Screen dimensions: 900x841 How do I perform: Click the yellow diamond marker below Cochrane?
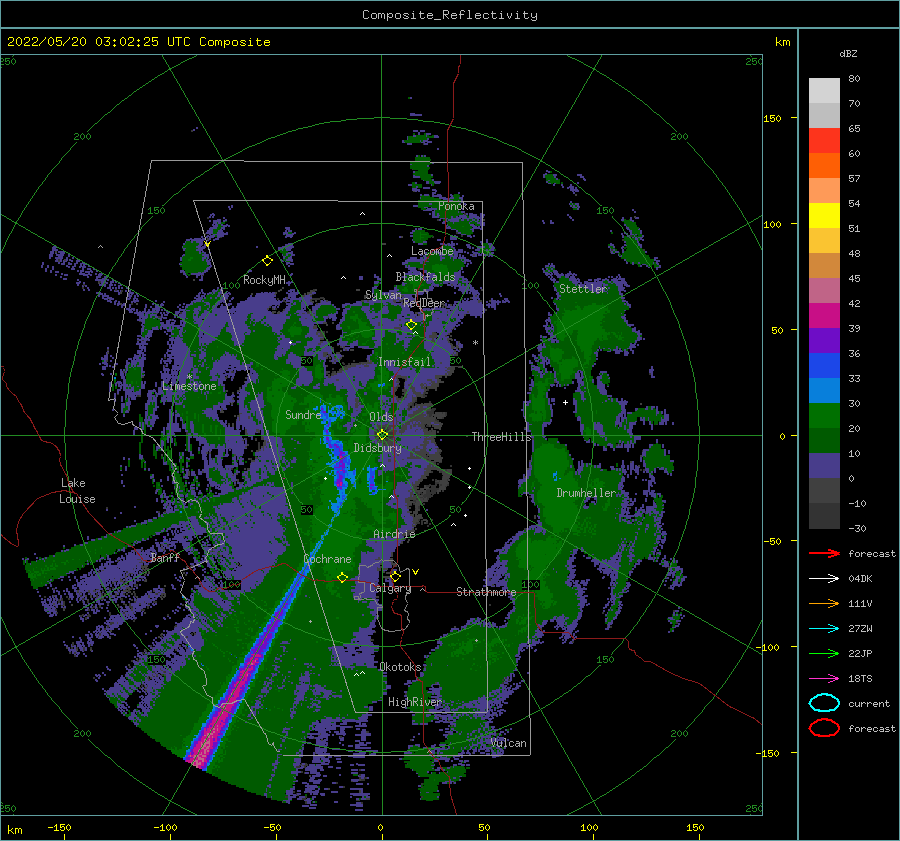coord(342,577)
